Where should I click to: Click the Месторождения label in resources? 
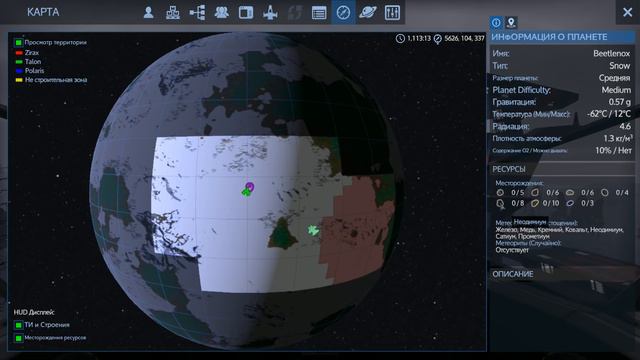(519, 183)
